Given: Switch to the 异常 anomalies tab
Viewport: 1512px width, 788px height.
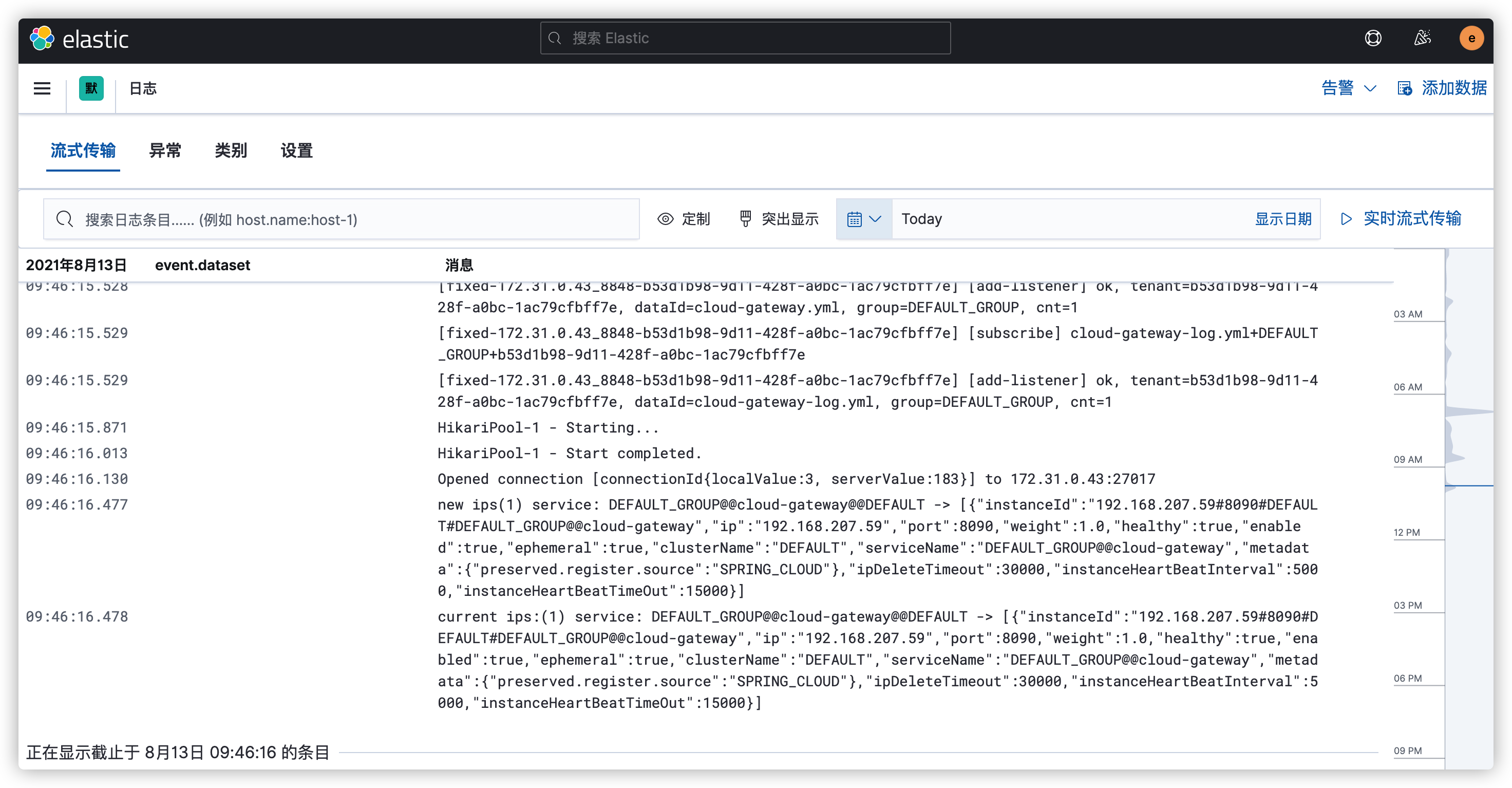Looking at the screenshot, I should [x=165, y=151].
